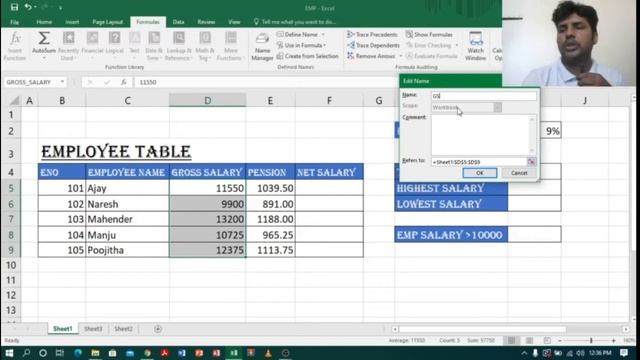The width and height of the screenshot is (640, 360).
Task: Open Customize Quick Access Toolbar dropdown
Action: [60, 8]
